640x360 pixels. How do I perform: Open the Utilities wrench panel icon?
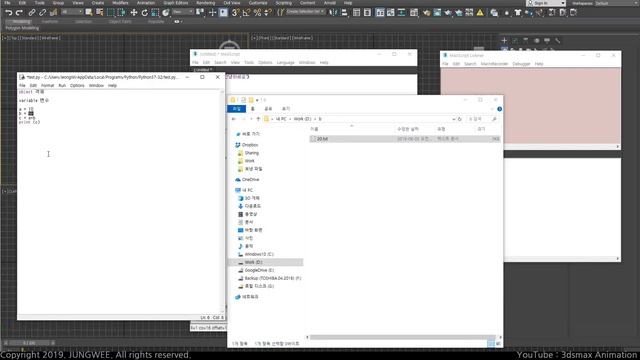point(558,40)
